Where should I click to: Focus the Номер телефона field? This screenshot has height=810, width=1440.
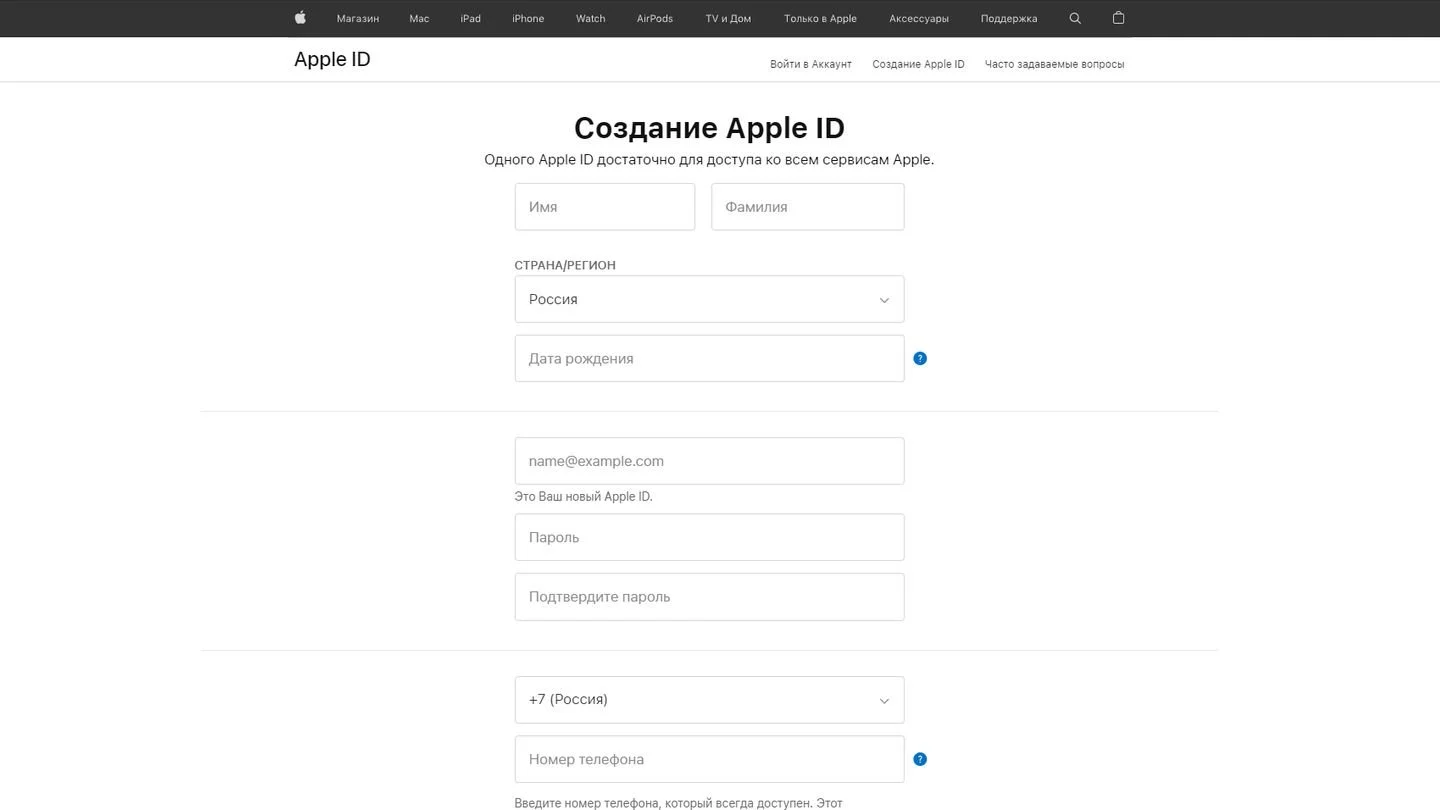[x=709, y=759]
